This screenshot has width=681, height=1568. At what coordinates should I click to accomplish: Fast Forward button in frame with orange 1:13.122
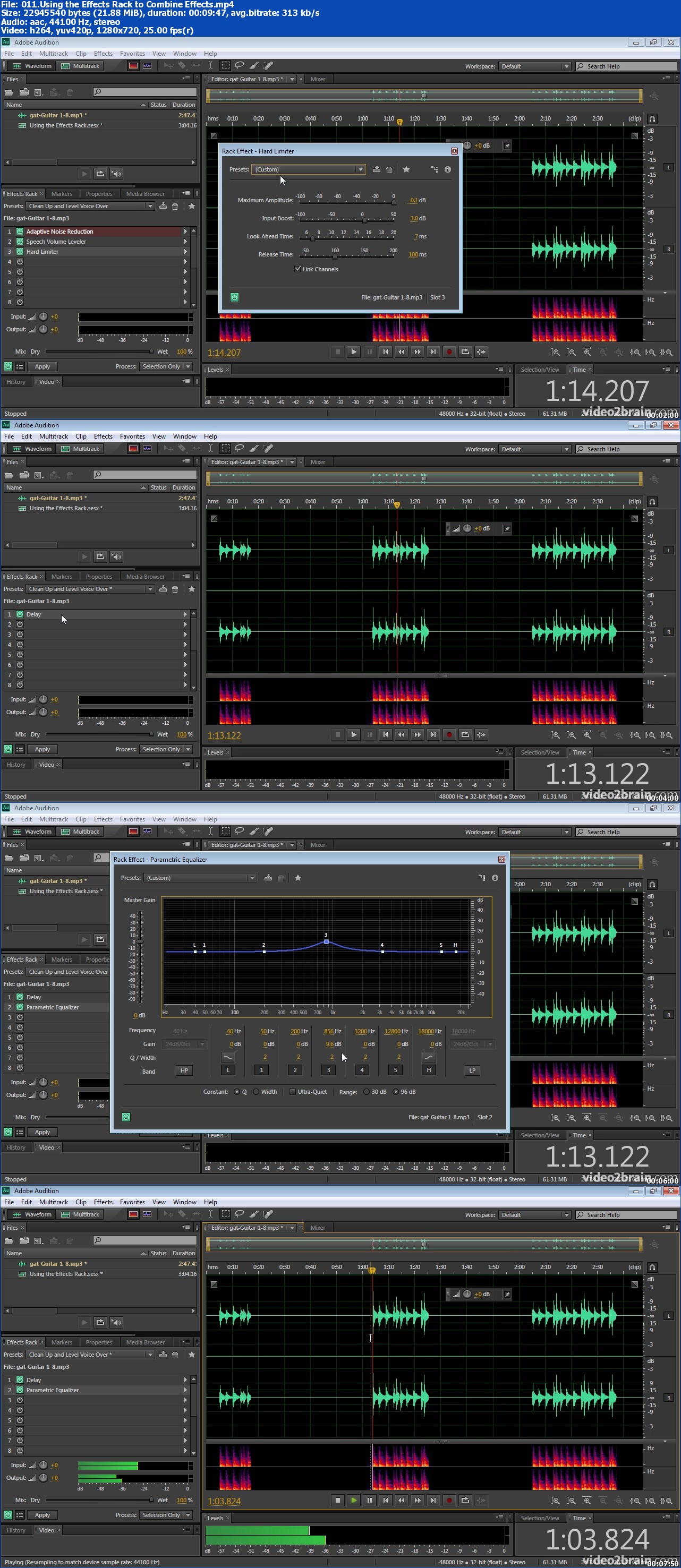point(417,735)
